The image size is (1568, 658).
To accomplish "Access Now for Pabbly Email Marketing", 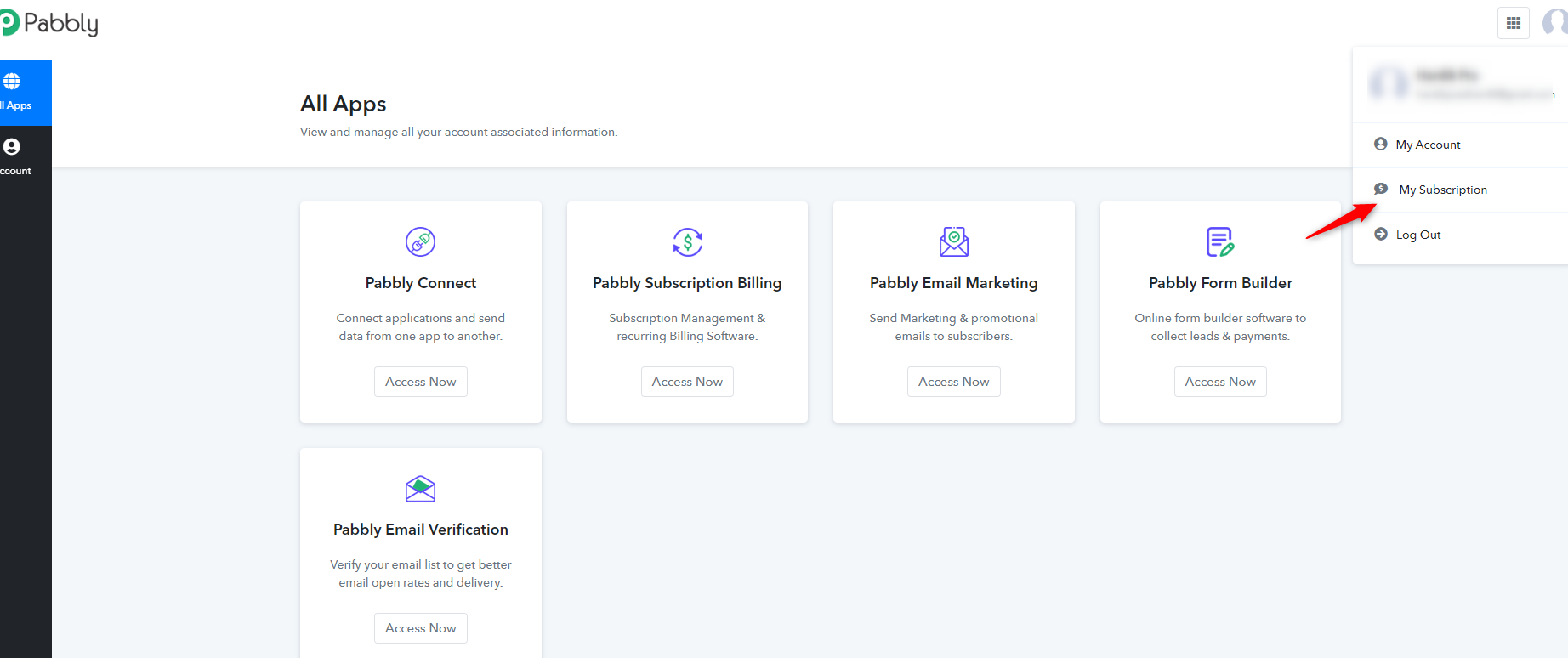I will (954, 382).
